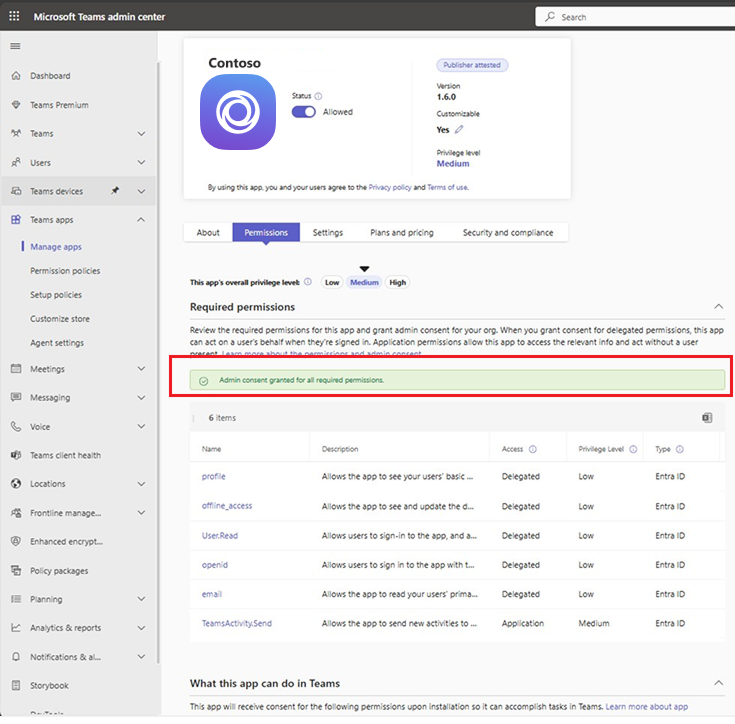Screen dimensions: 735x724
Task: Unpin Teams devices using the pin icon
Action: click(115, 191)
